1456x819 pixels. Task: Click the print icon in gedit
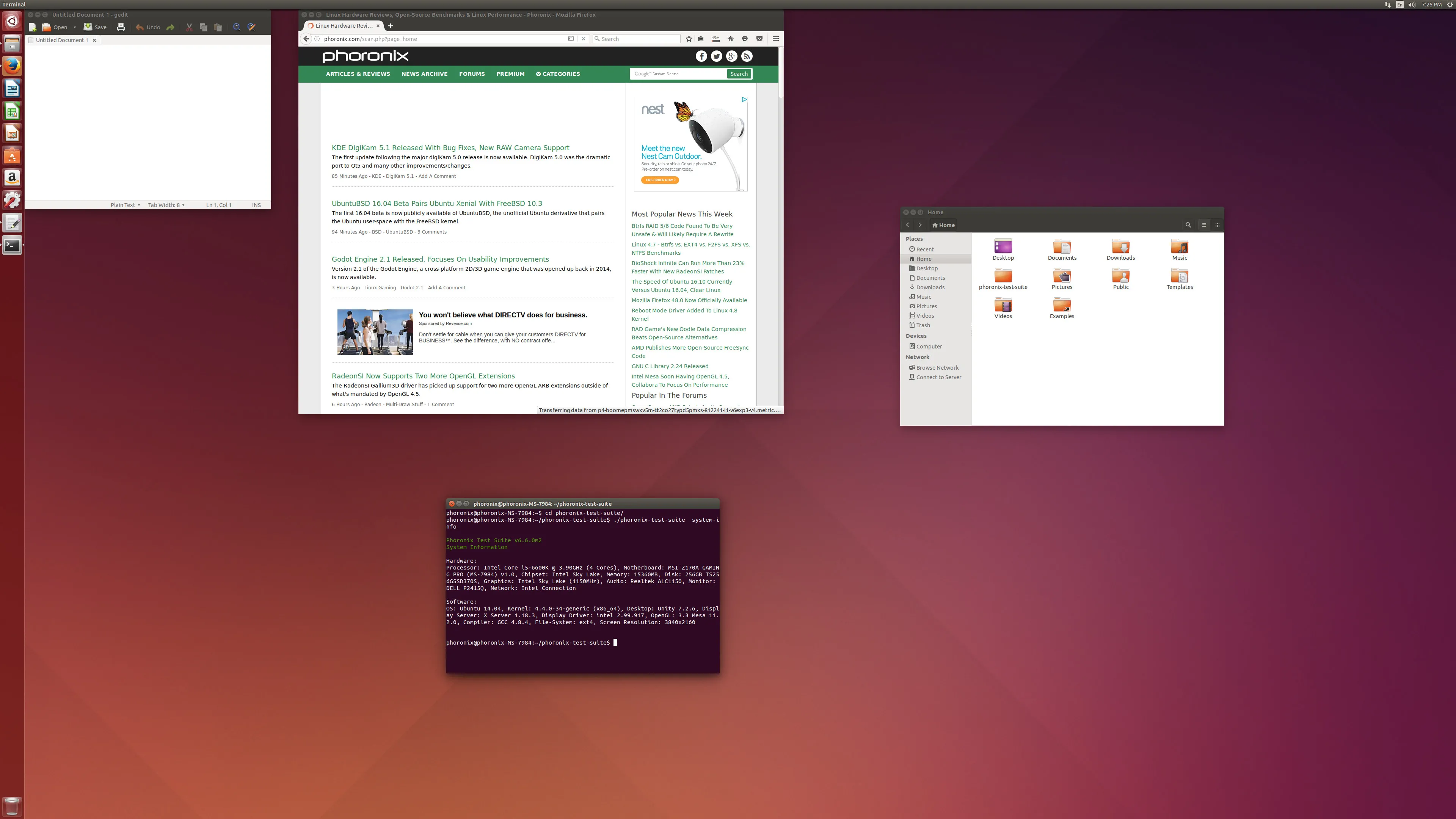coord(121,27)
